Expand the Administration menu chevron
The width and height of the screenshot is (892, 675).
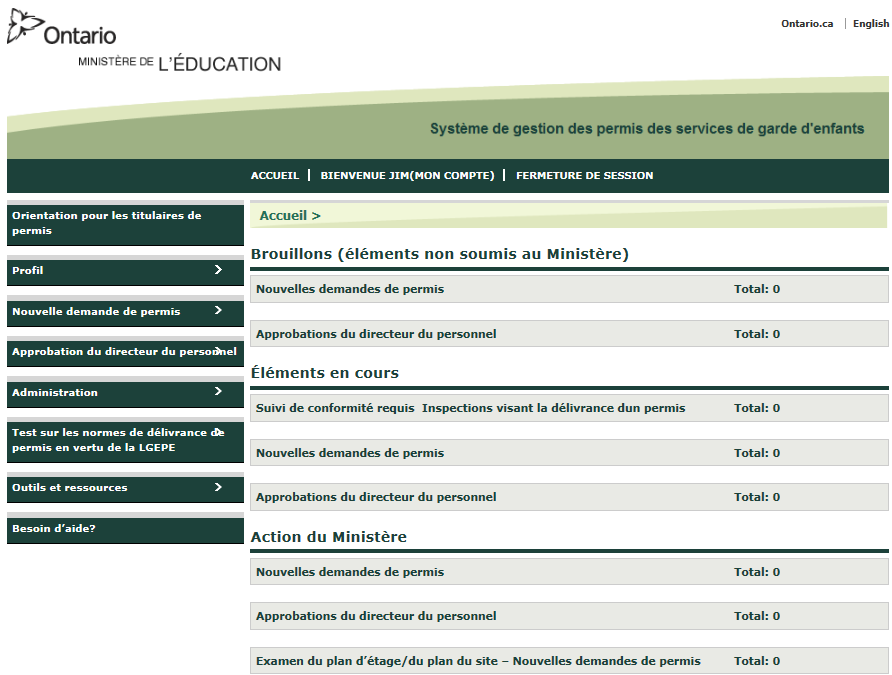pos(218,391)
